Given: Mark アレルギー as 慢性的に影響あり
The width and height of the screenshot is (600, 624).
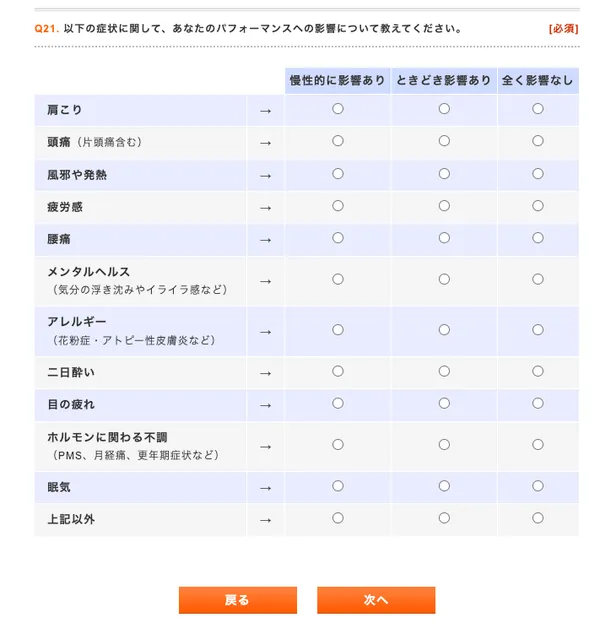Looking at the screenshot, I should (338, 330).
